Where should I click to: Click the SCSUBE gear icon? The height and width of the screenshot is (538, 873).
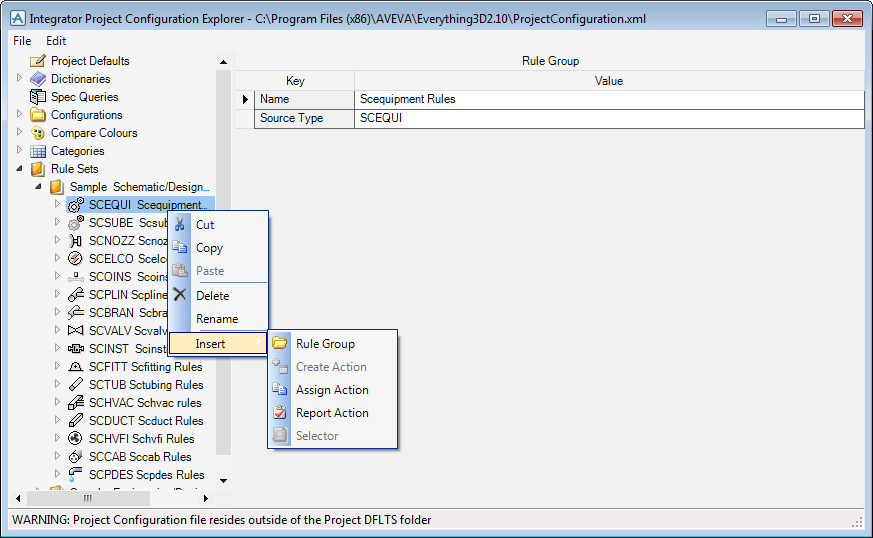click(76, 223)
